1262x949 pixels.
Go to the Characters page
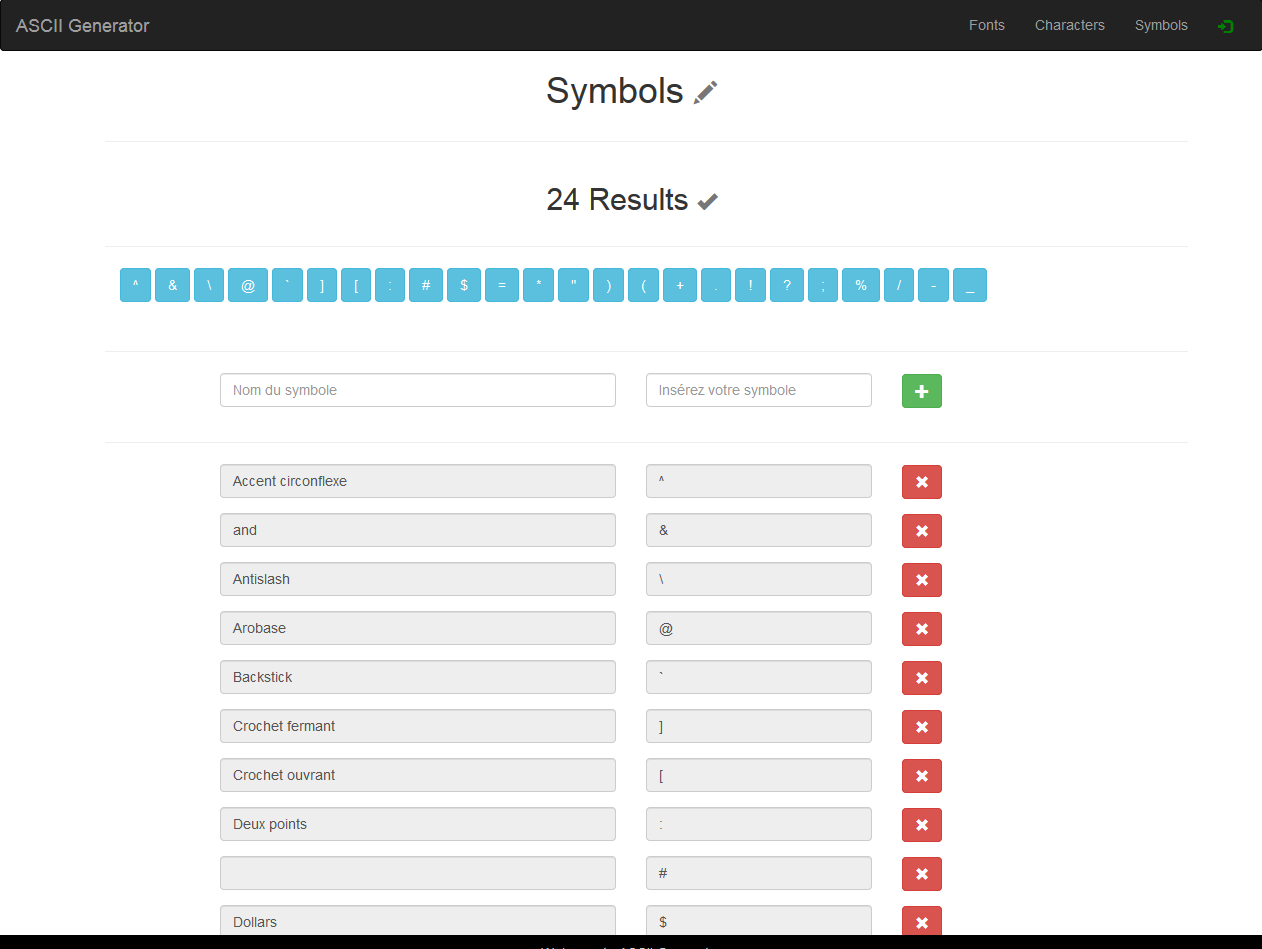(x=1070, y=25)
